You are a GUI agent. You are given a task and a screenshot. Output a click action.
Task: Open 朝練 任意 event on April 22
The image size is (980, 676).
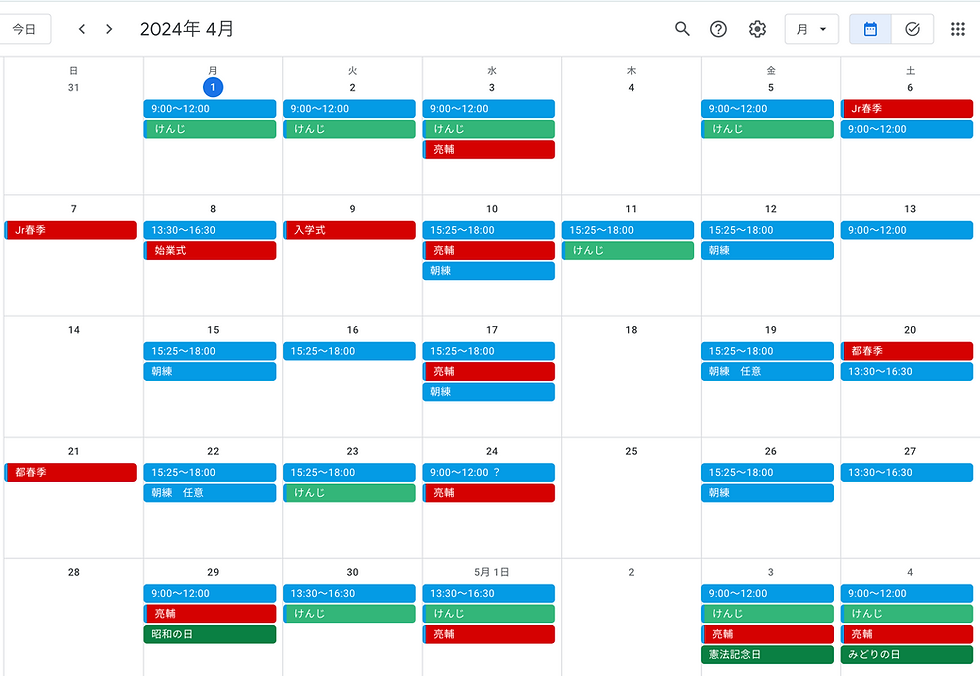[210, 492]
